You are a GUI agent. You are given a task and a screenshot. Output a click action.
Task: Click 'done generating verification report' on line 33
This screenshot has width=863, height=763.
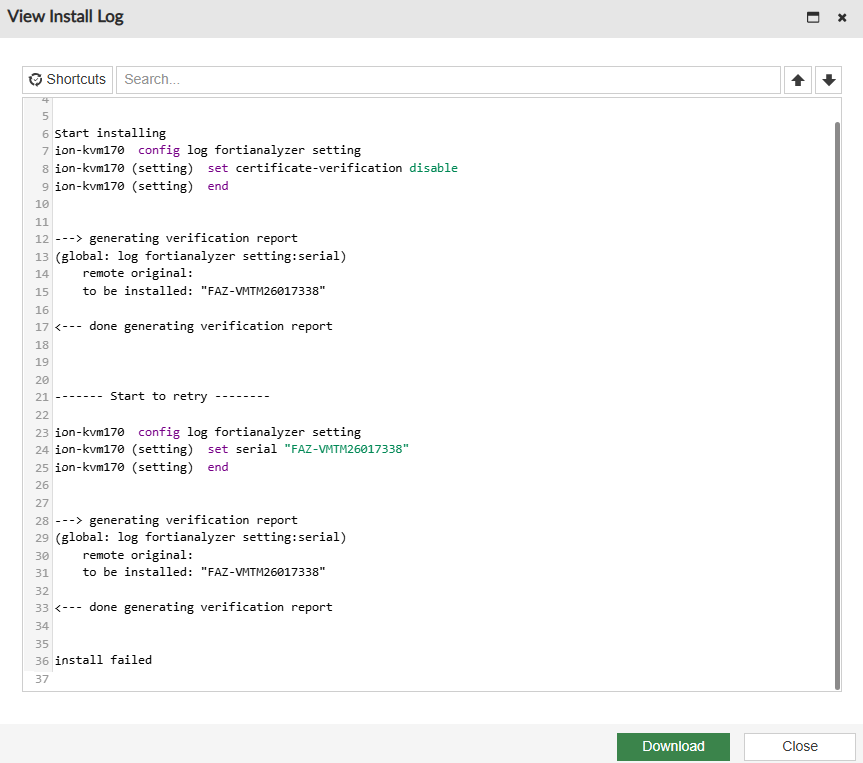(211, 607)
